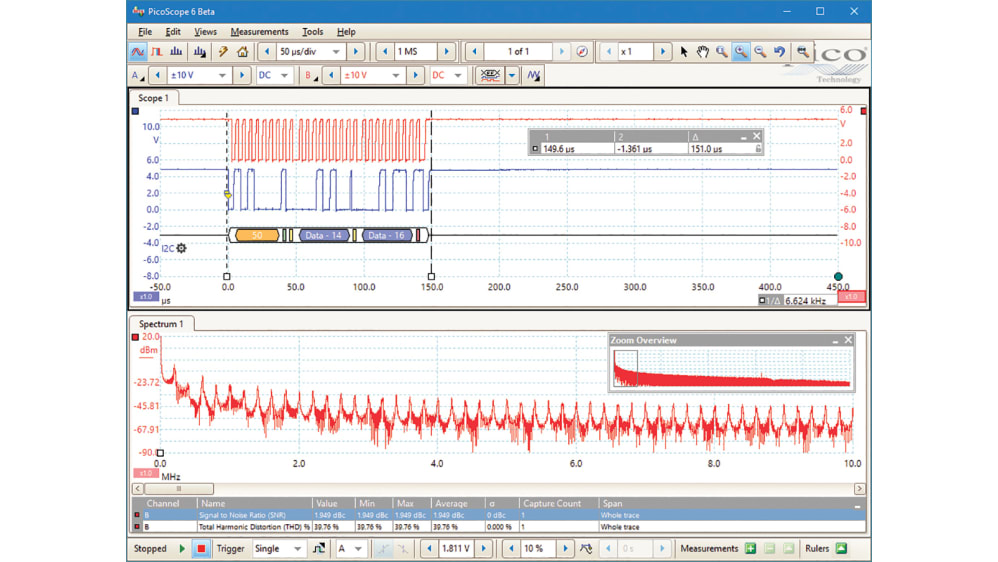Switch to Spectrum Mode icon

tap(176, 52)
